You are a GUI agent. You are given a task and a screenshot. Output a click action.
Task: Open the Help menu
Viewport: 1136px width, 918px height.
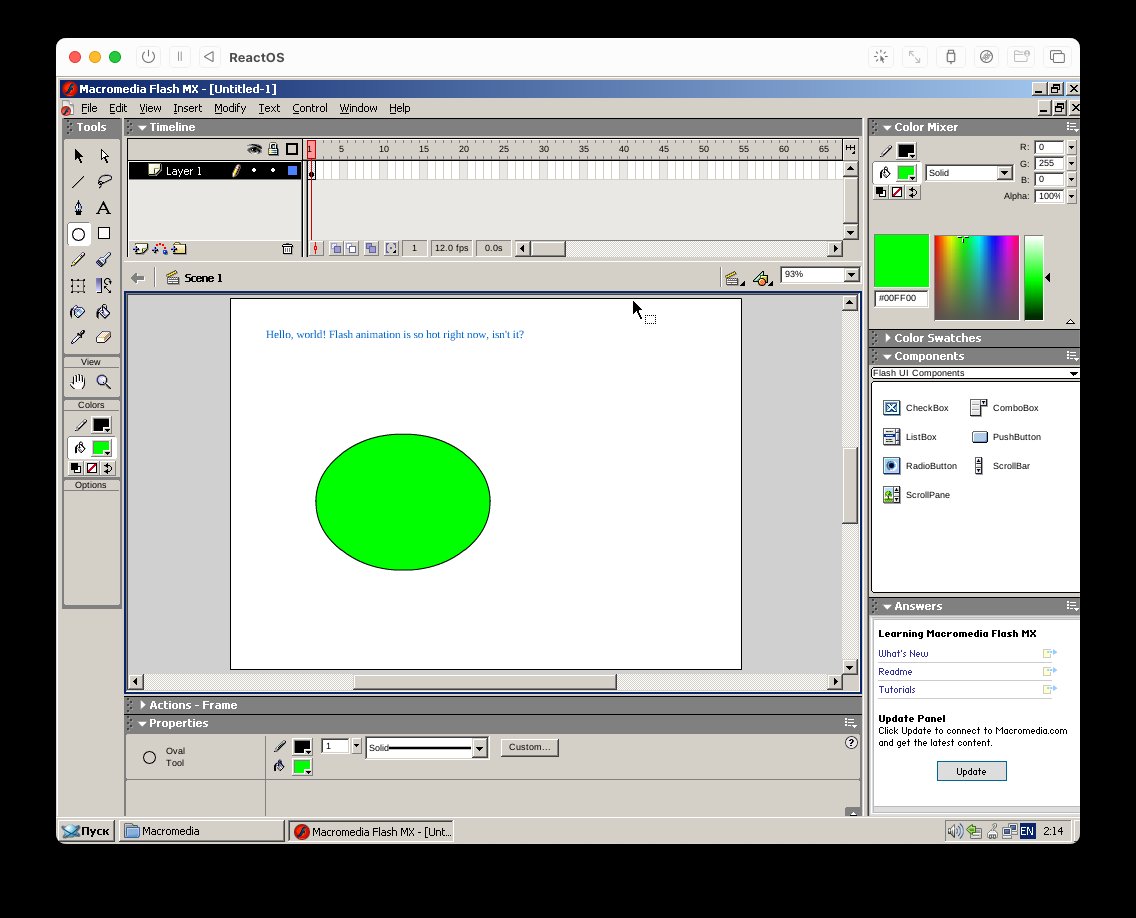[399, 108]
